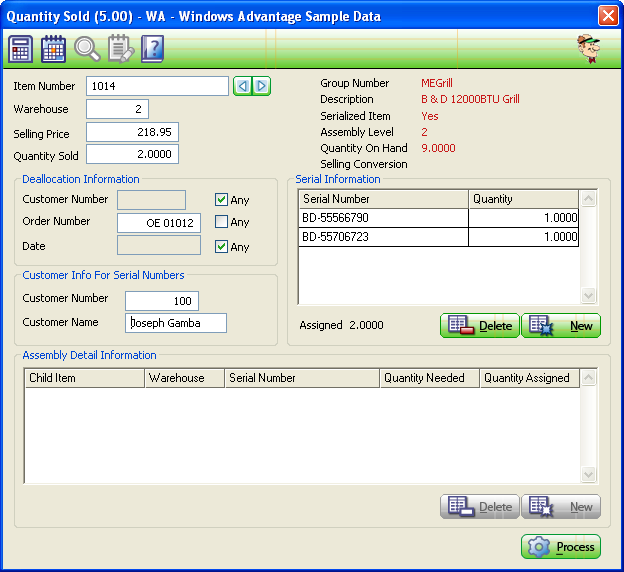Check Any for Order Number

tap(222, 222)
